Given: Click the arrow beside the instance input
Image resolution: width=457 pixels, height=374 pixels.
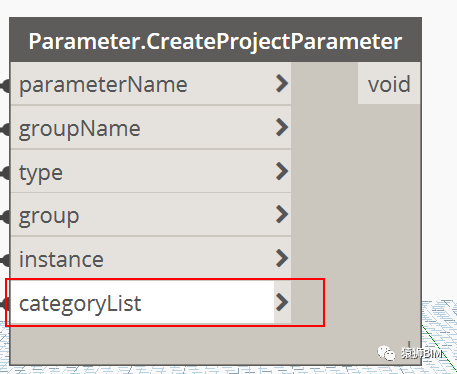Looking at the screenshot, I should tap(282, 258).
